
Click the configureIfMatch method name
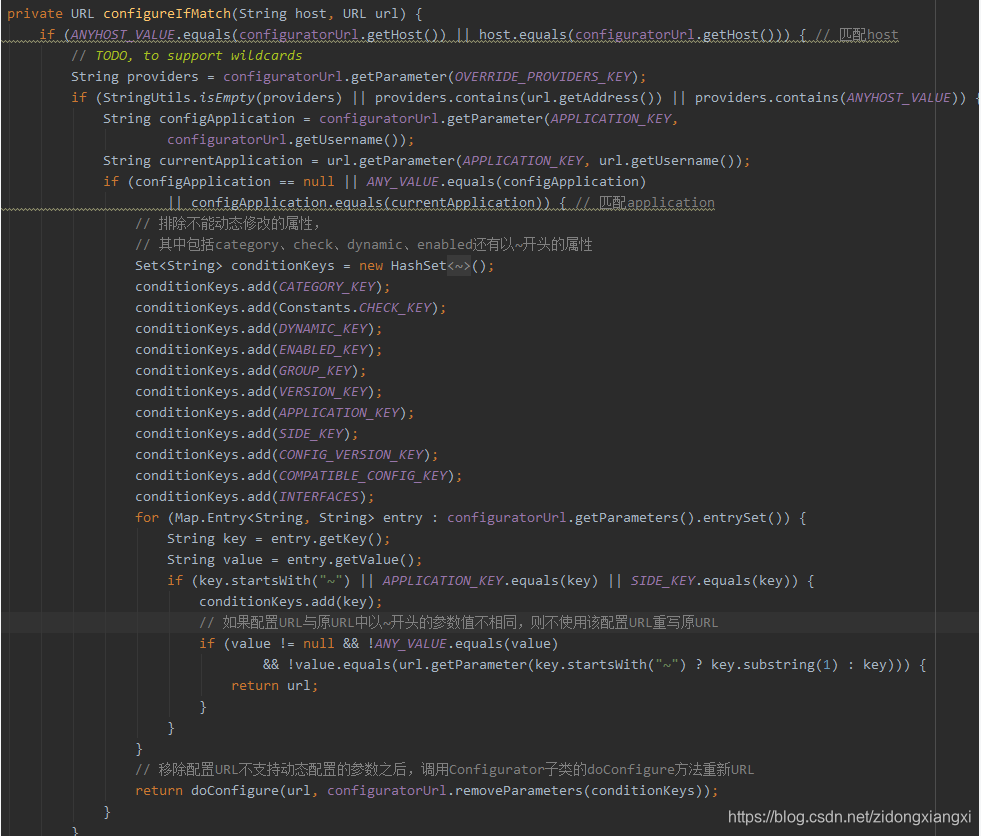(x=167, y=14)
